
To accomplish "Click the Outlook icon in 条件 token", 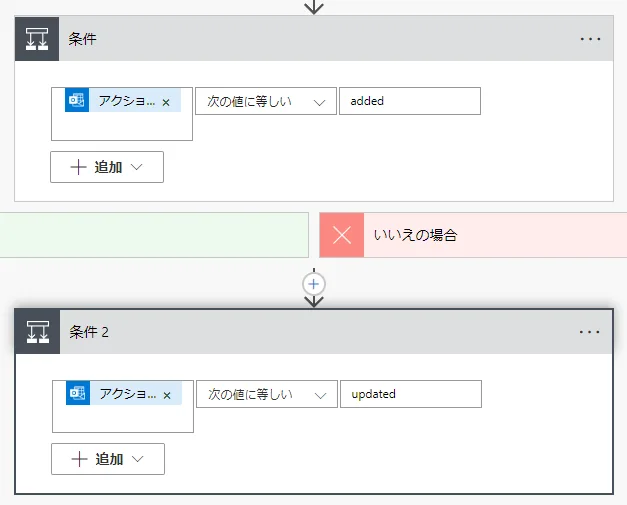I will pos(77,101).
